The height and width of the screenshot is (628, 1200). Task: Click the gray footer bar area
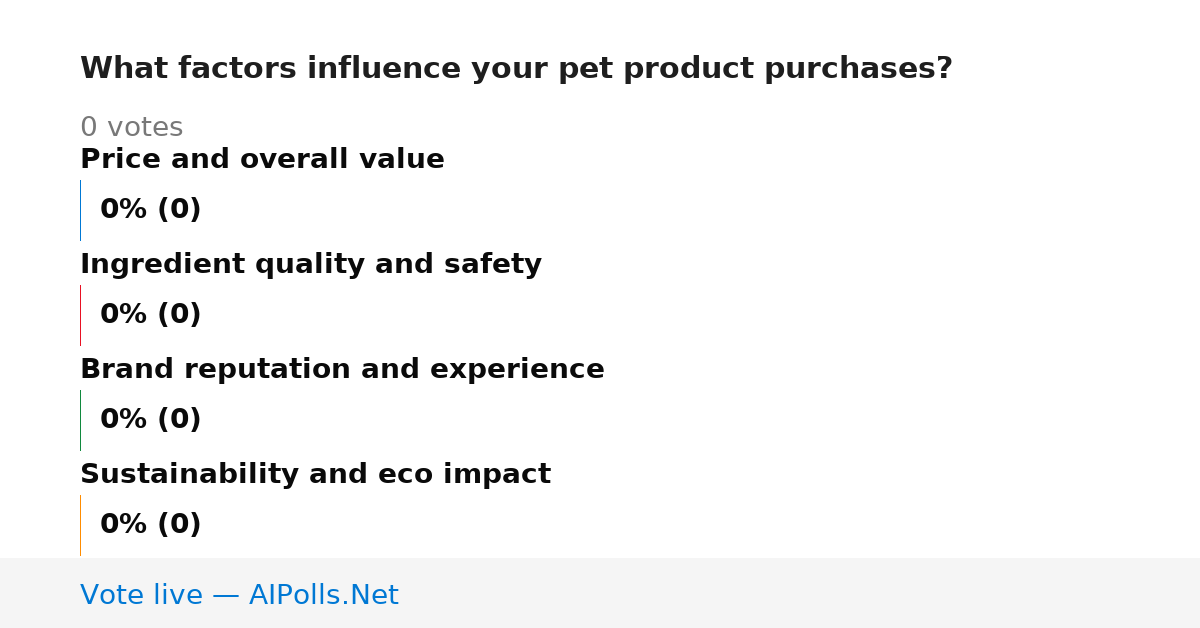coord(600,593)
